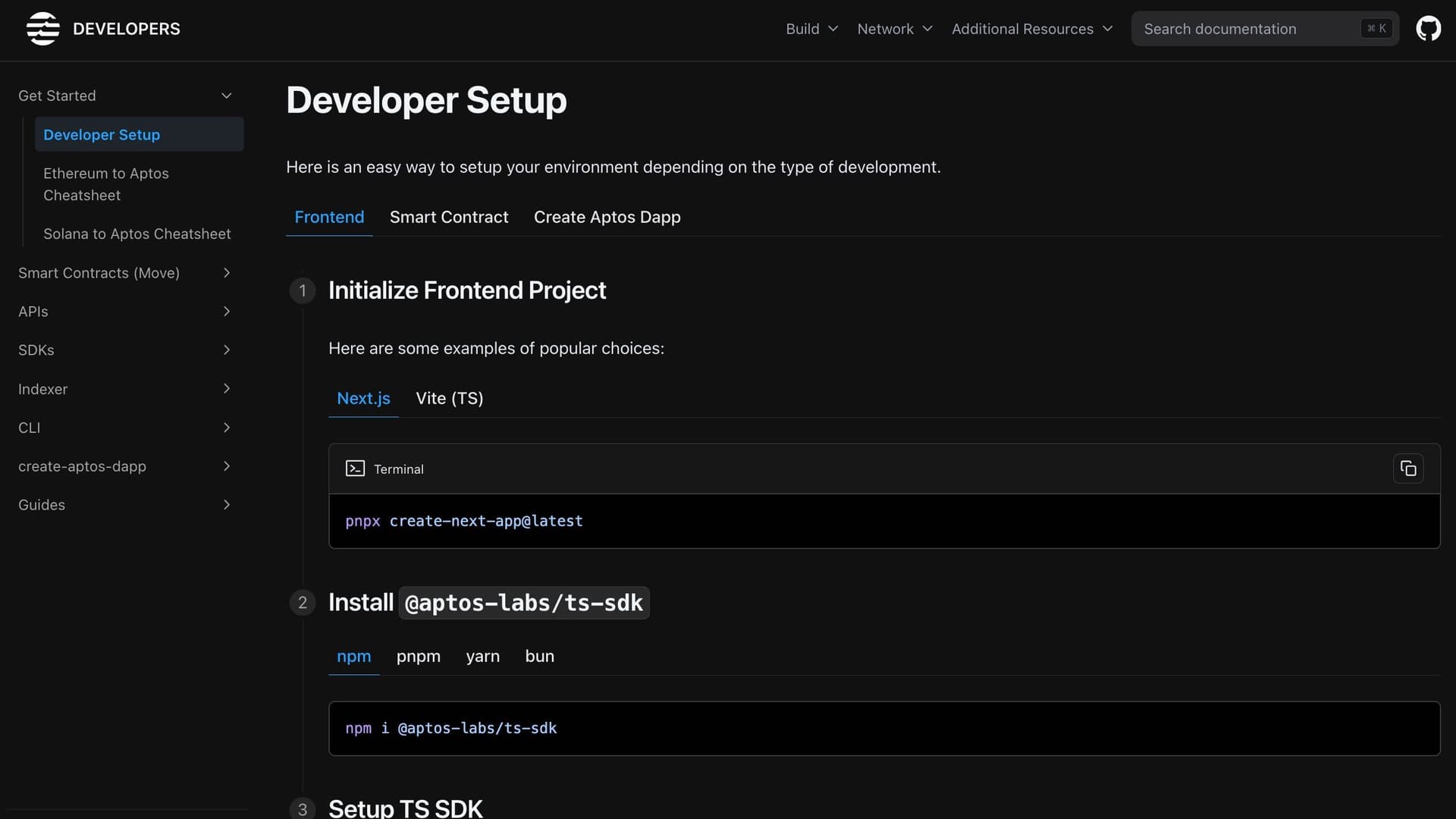Click the DEVELOPERS home link
The height and width of the screenshot is (819, 1456).
click(x=126, y=29)
